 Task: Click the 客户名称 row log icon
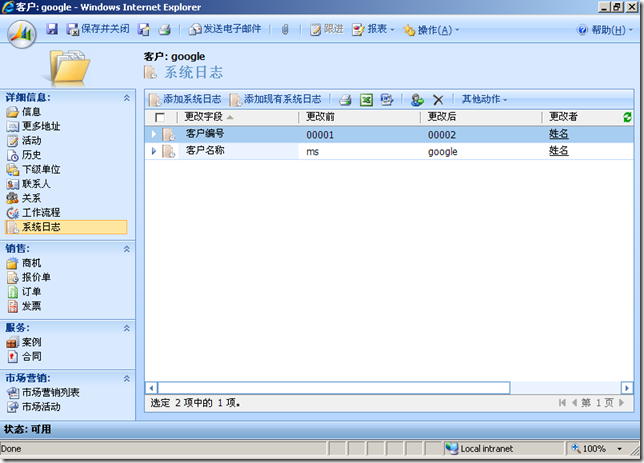tap(168, 151)
